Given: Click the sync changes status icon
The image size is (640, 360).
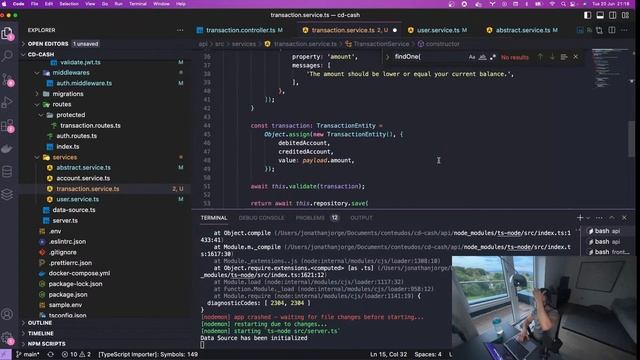Looking at the screenshot, I should tap(51, 354).
